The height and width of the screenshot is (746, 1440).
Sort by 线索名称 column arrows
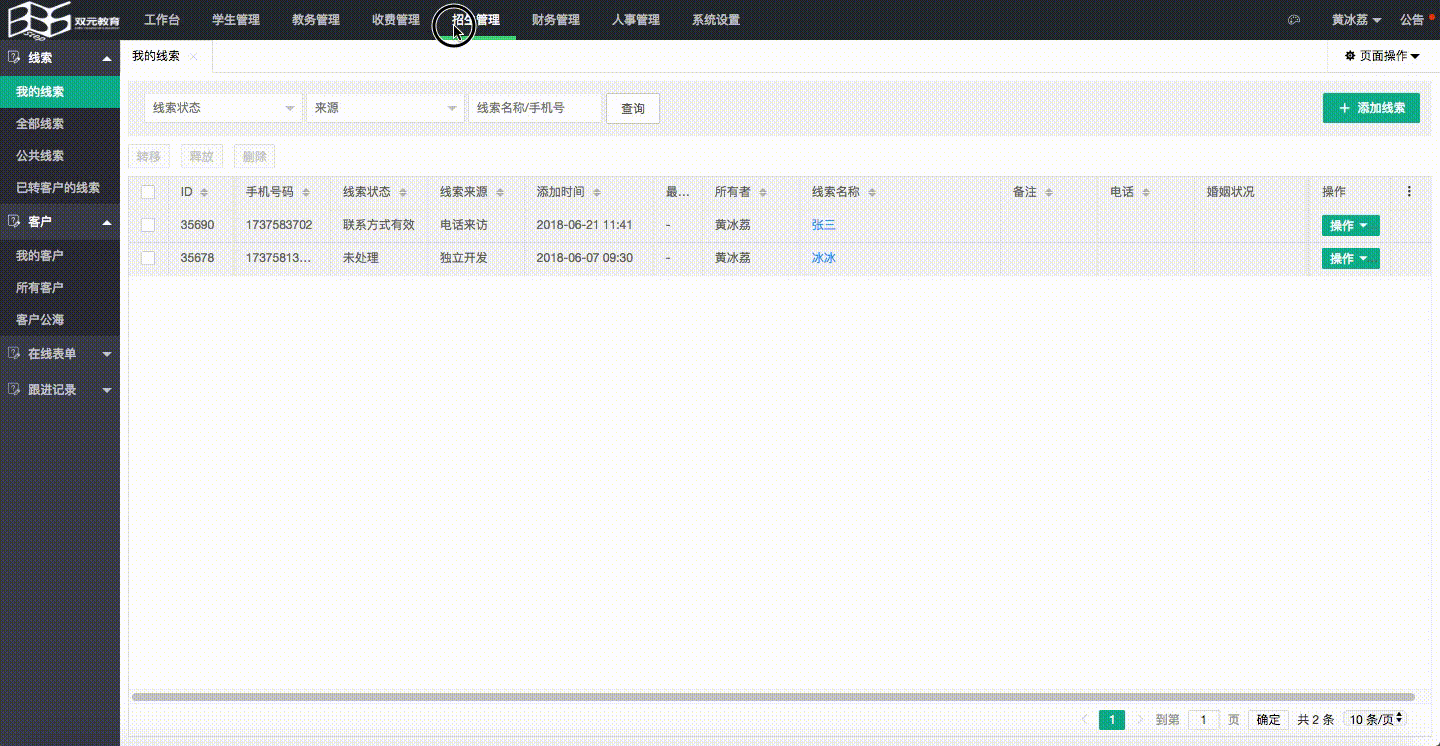click(872, 192)
